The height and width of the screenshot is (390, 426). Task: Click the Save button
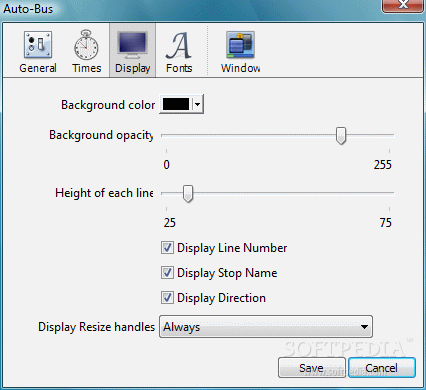pos(311,368)
